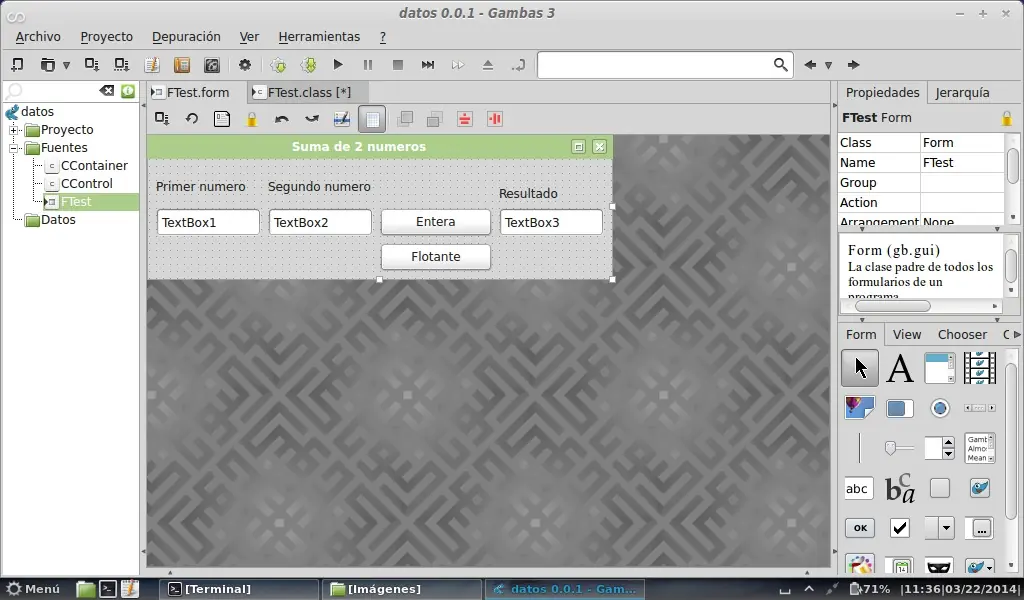Select the OK Button control in toolbox
The image size is (1024, 600).
pos(860,528)
